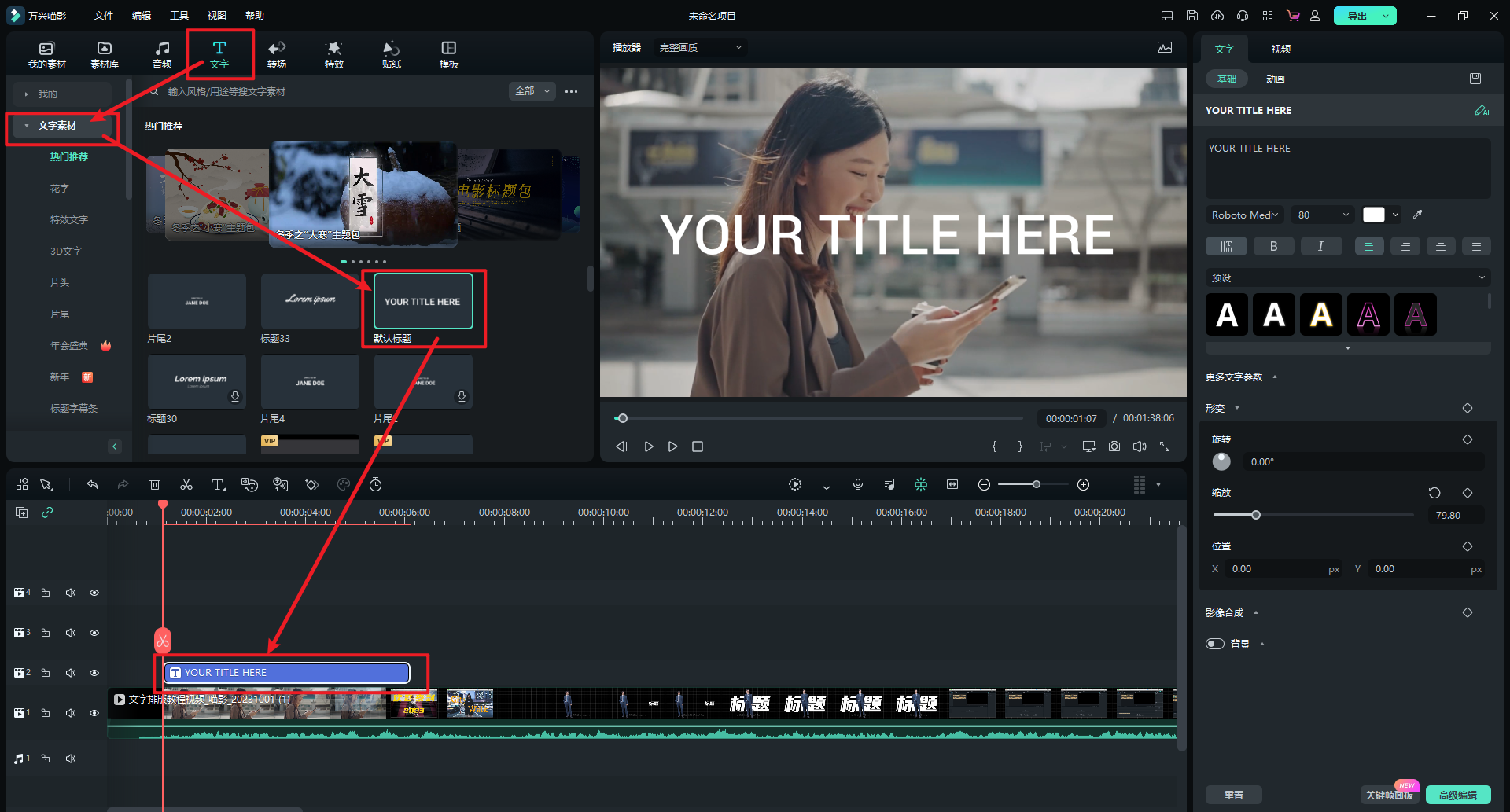Switch to the 动画 animation tab
This screenshot has height=812, width=1510.
[1275, 79]
